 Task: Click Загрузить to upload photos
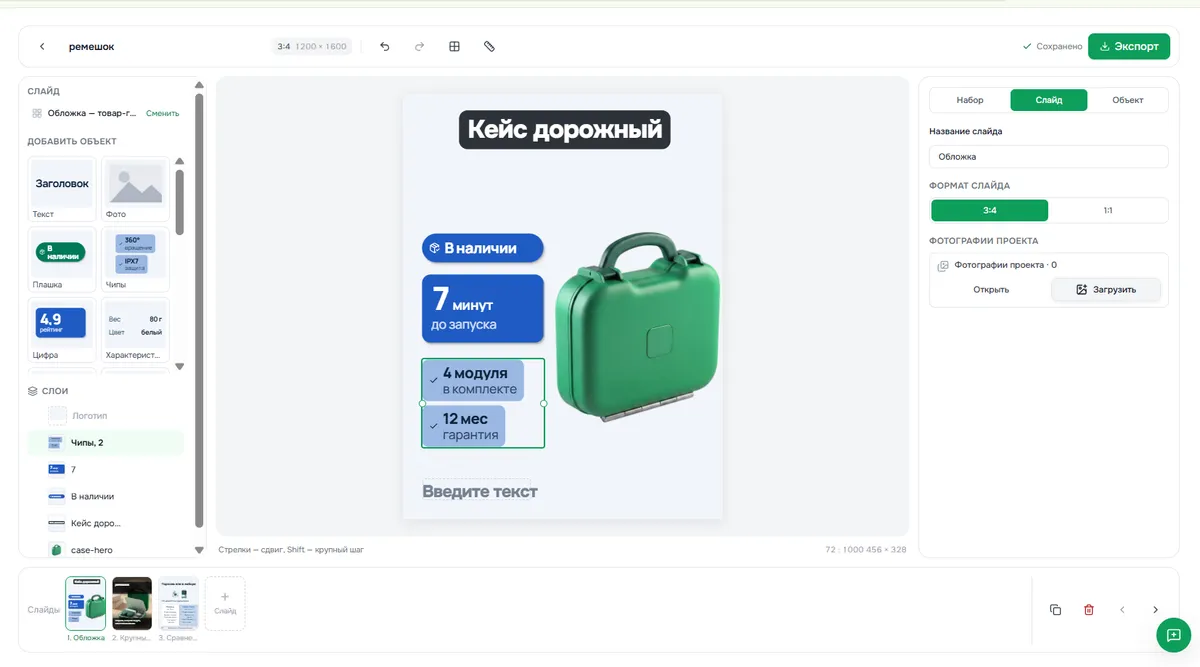(1106, 290)
